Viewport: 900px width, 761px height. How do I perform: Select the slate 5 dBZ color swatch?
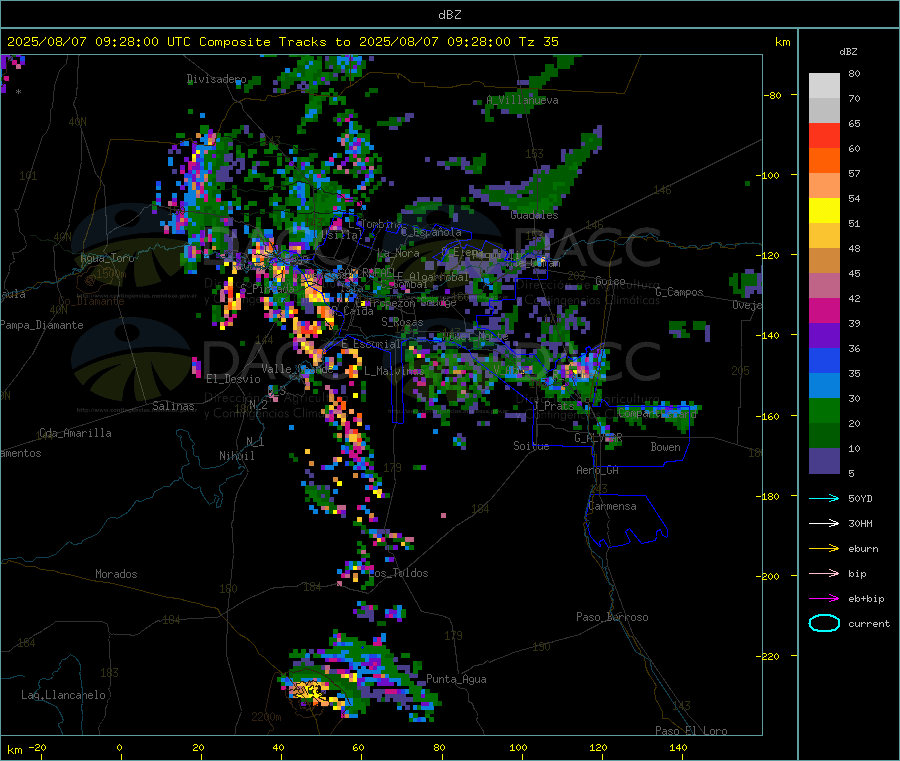point(824,461)
